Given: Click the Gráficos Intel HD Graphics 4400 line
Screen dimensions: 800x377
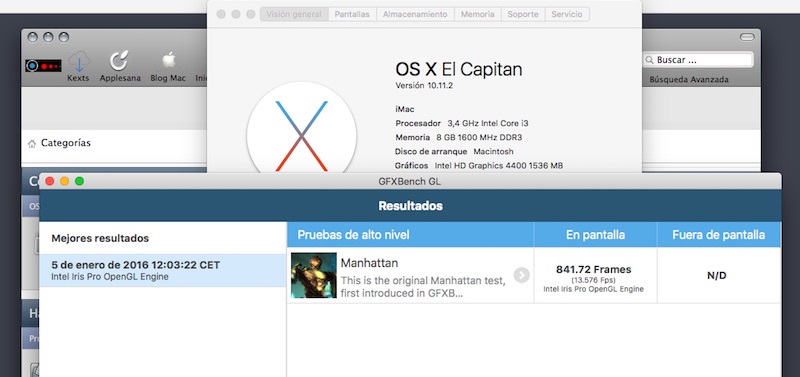Looking at the screenshot, I should point(479,166).
